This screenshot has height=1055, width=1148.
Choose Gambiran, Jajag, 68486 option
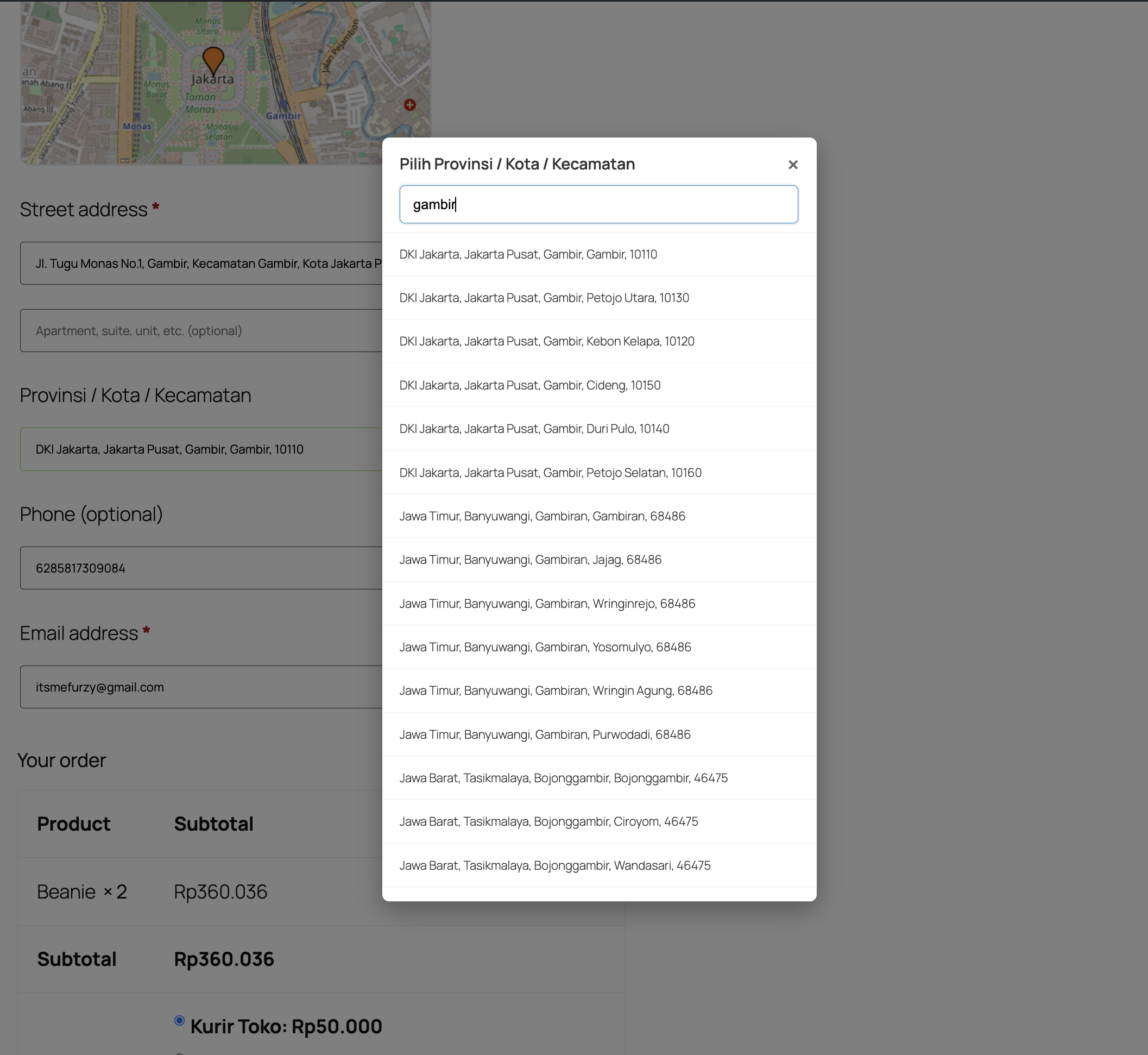point(530,560)
